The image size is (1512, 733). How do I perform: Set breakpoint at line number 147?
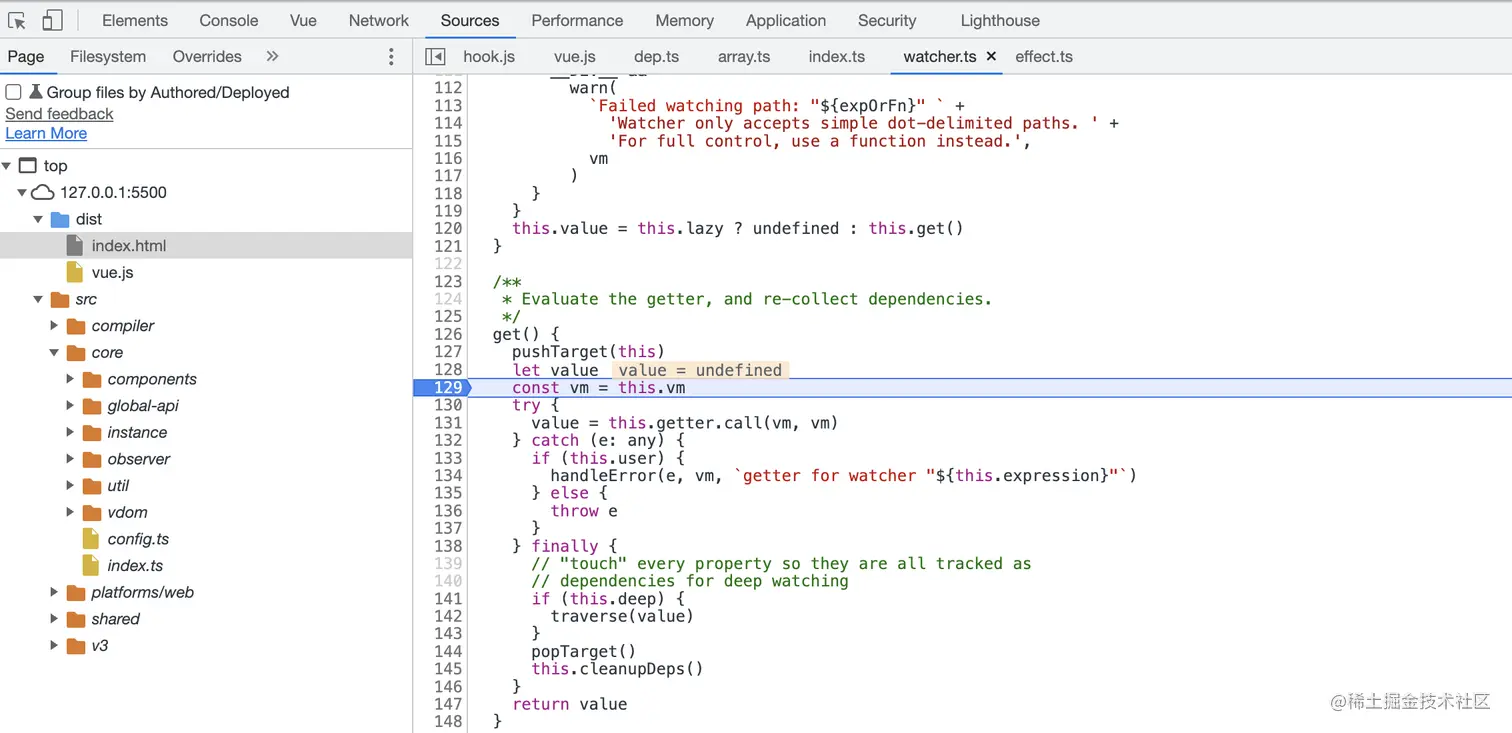(x=448, y=704)
